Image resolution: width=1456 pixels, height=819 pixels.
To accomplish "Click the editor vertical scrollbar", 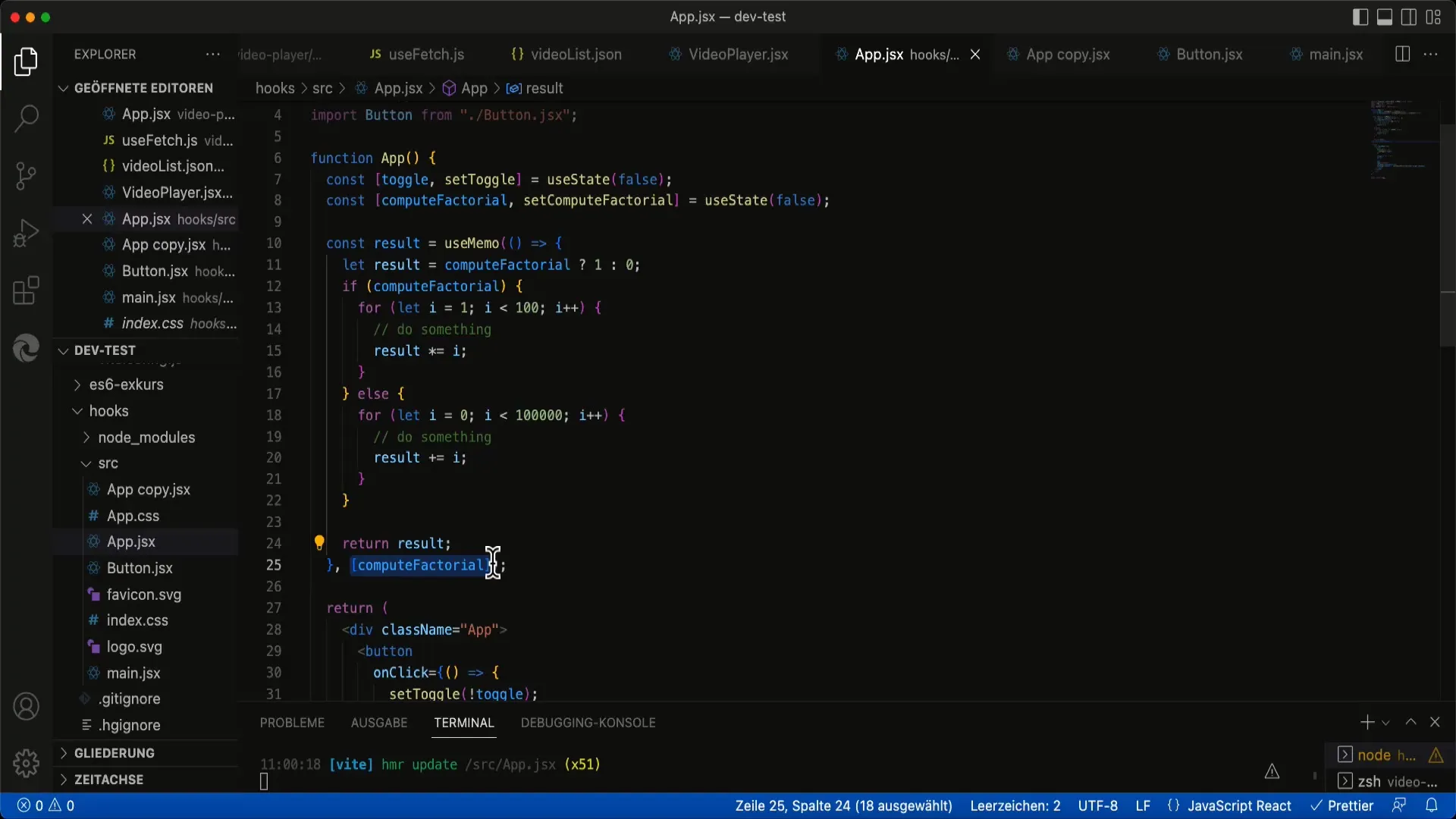I will [x=1448, y=235].
